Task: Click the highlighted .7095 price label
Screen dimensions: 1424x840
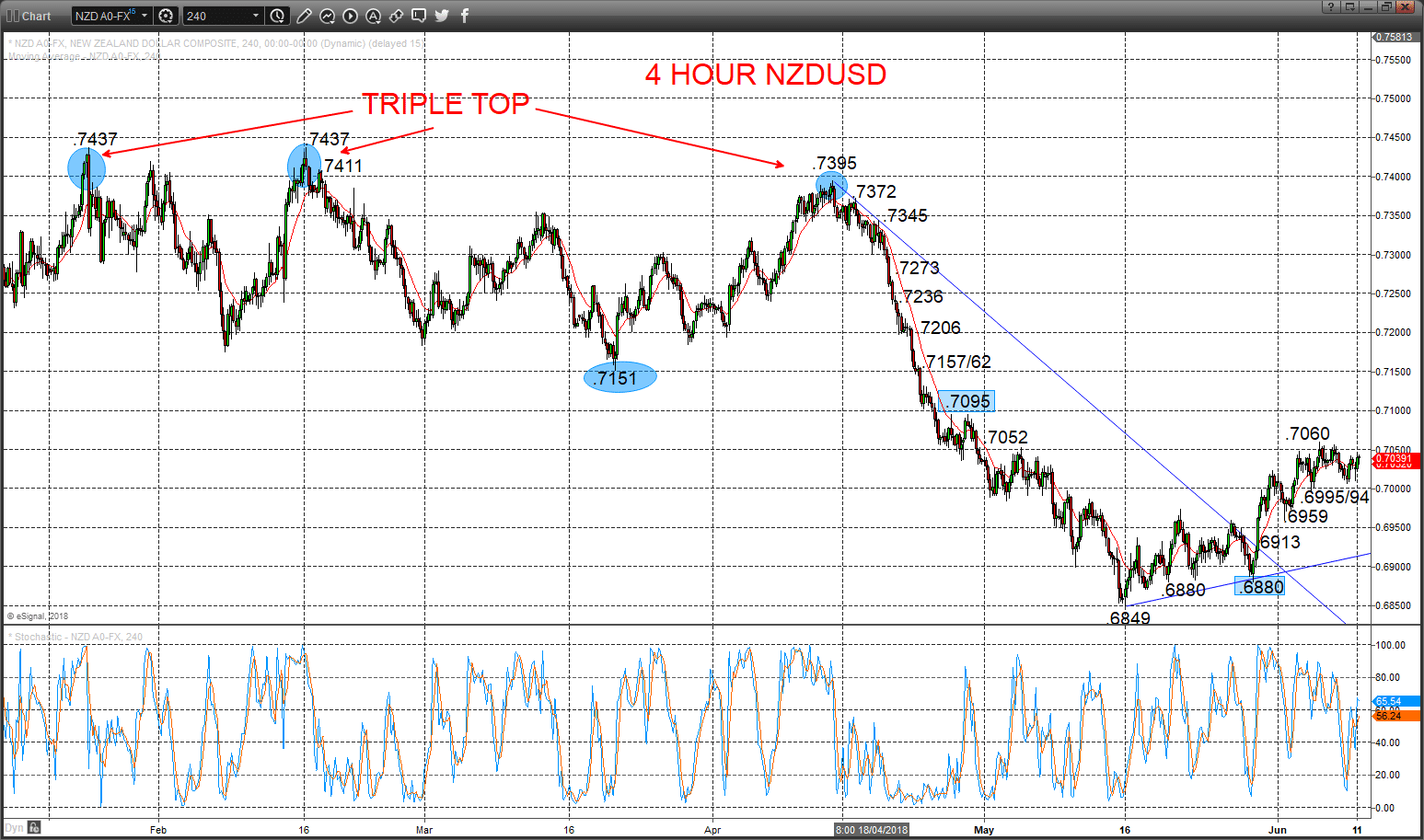Action: [x=967, y=401]
